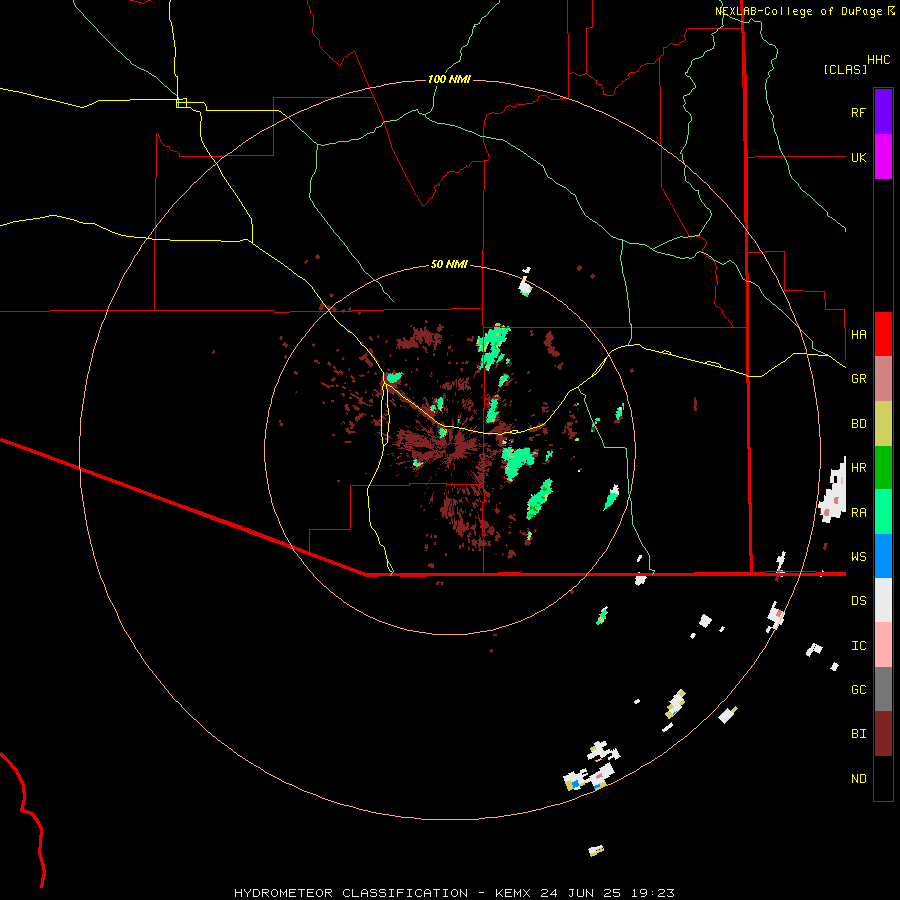This screenshot has height=900, width=900.
Task: Select the GR legend label
Action: pos(858,379)
